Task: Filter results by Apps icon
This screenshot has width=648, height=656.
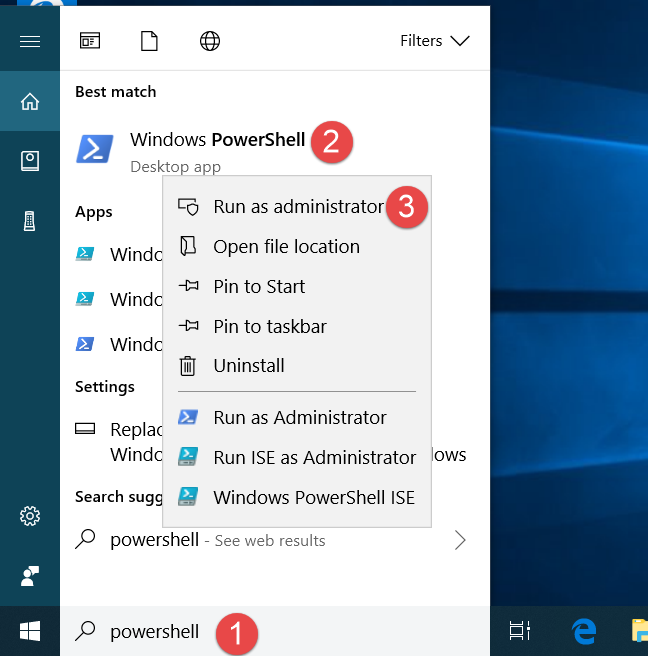Action: tap(90, 41)
